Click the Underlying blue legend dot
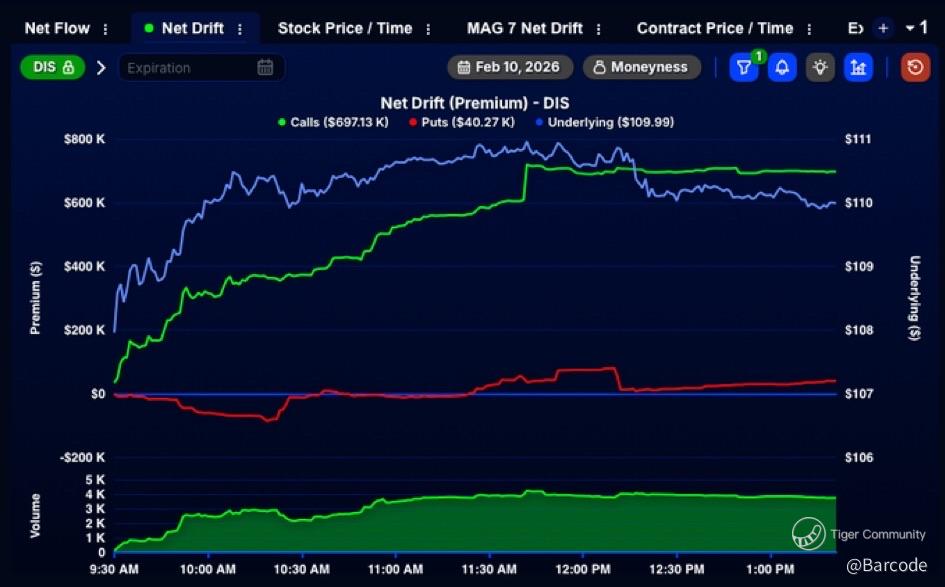Screen dimensions: 945x587 [x=539, y=122]
